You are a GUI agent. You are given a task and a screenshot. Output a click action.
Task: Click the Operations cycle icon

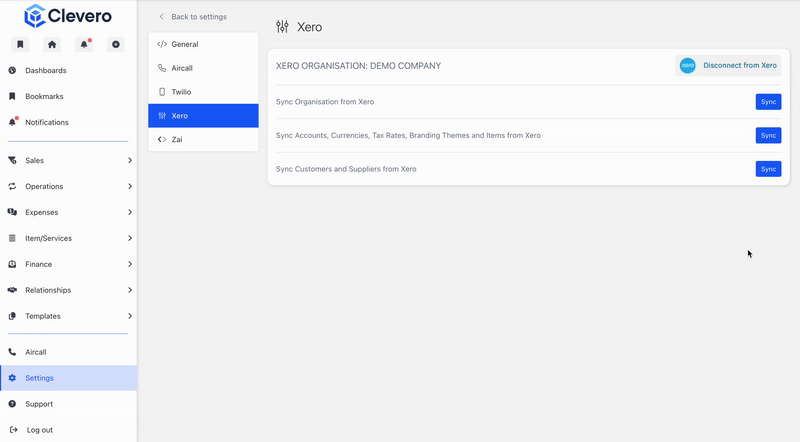(12, 186)
